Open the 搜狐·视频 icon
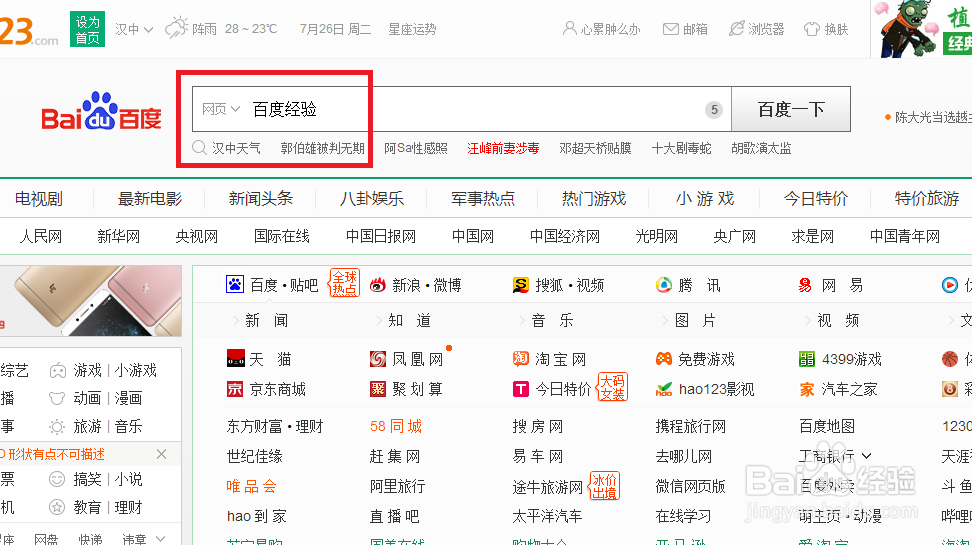The image size is (972, 545). [x=521, y=285]
